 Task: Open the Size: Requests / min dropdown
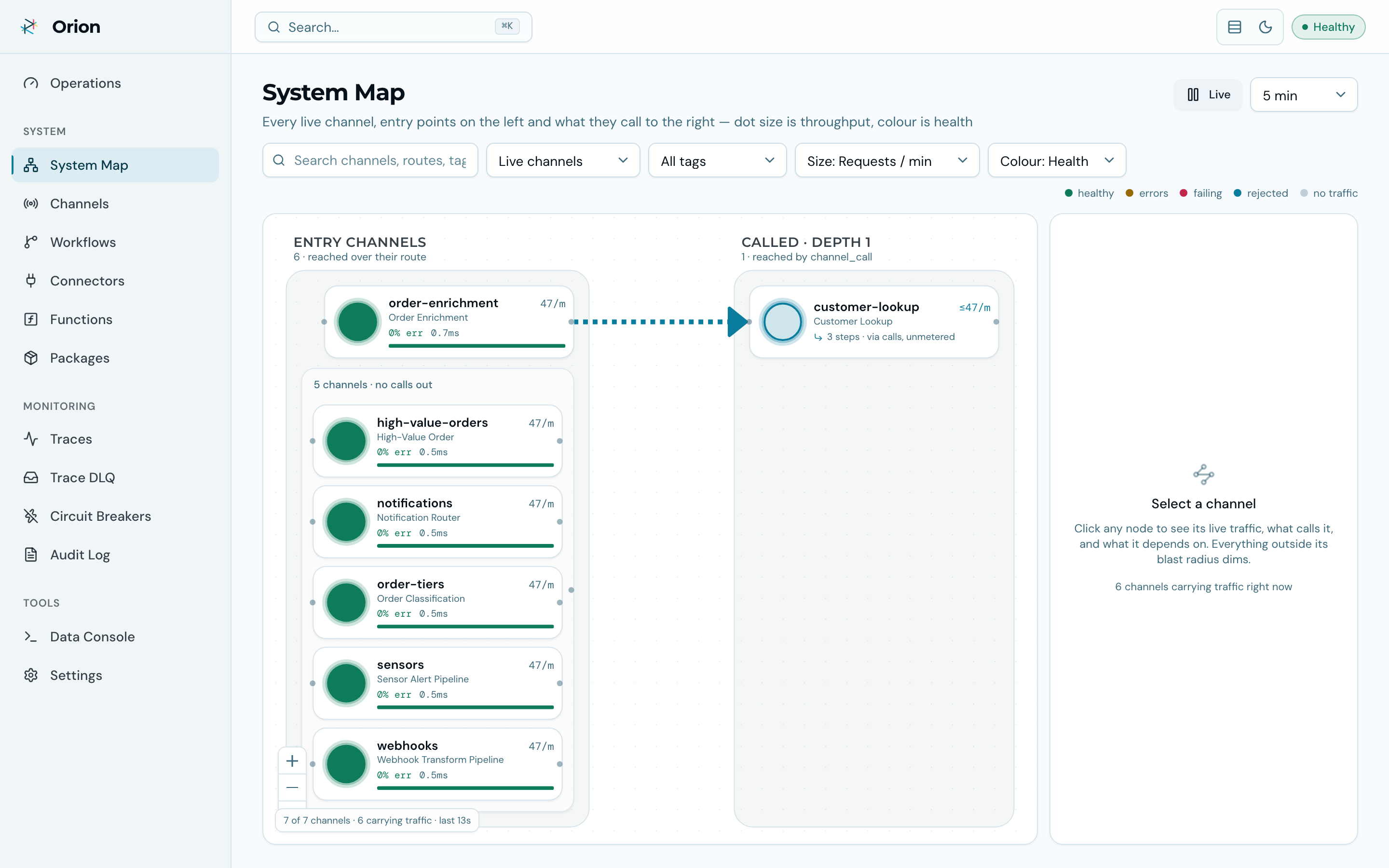(887, 161)
